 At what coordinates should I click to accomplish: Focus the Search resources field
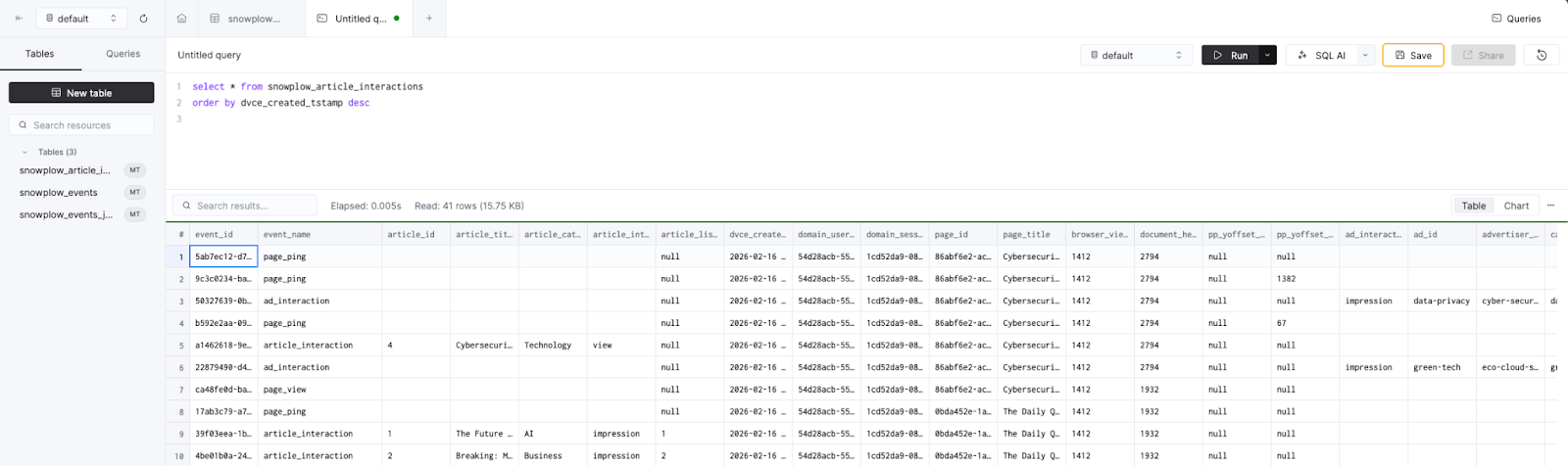click(81, 125)
